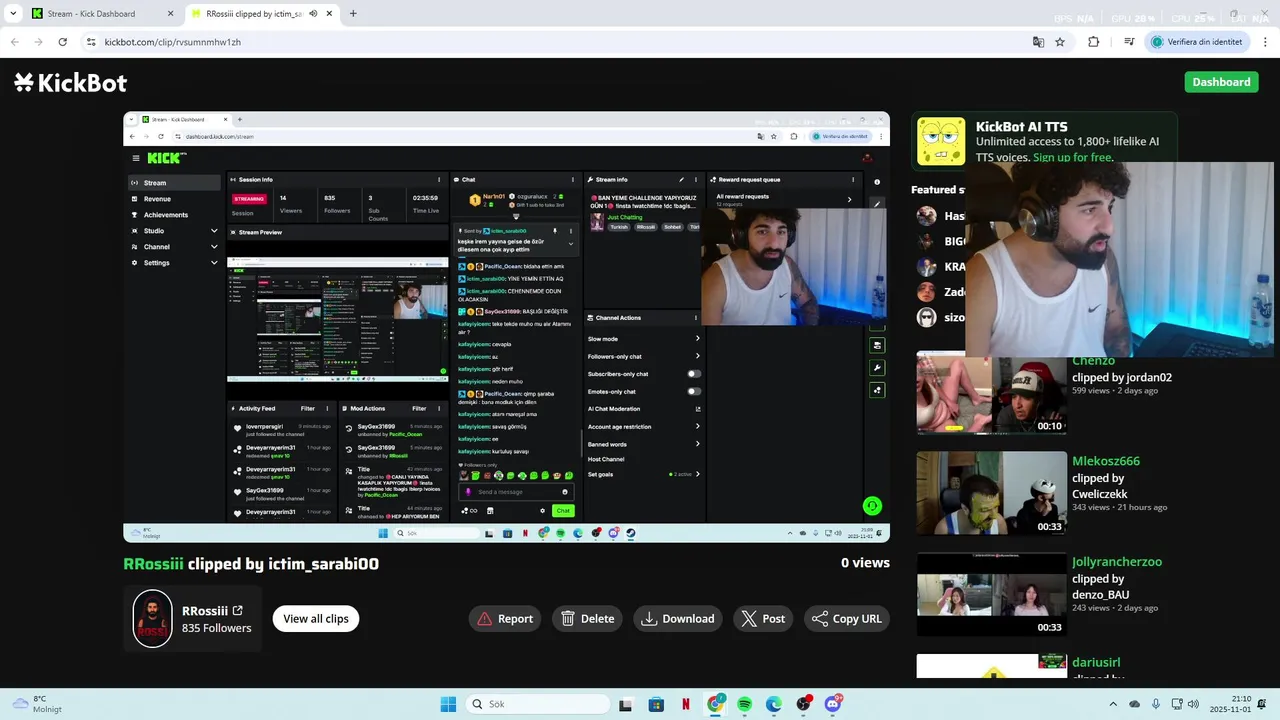Image resolution: width=1280 pixels, height=720 pixels.
Task: Open the Translate this page icon
Action: pyautogui.click(x=1038, y=42)
